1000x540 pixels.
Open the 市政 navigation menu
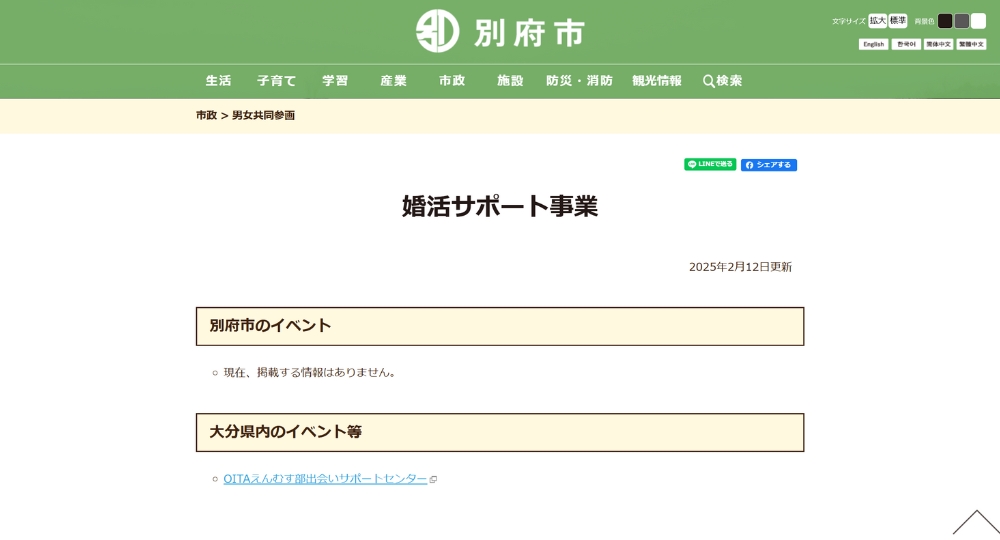click(x=452, y=81)
